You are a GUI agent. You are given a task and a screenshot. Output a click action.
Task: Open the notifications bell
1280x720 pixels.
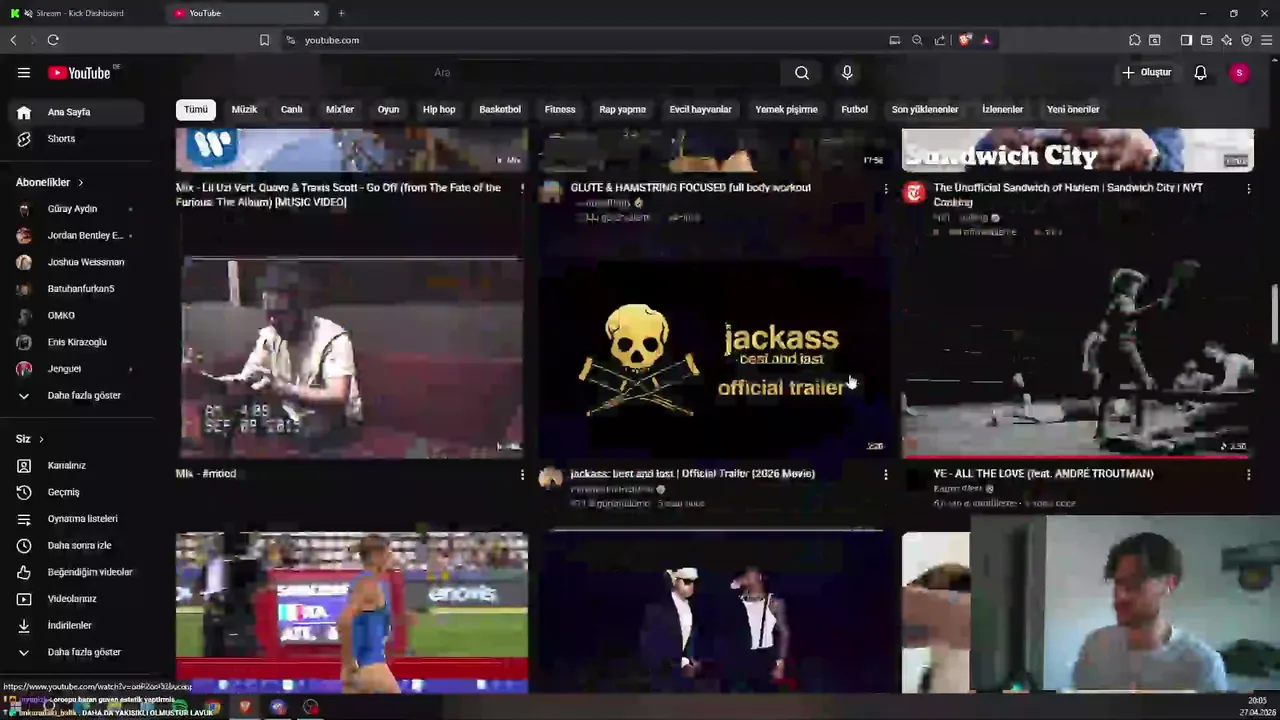1200,72
